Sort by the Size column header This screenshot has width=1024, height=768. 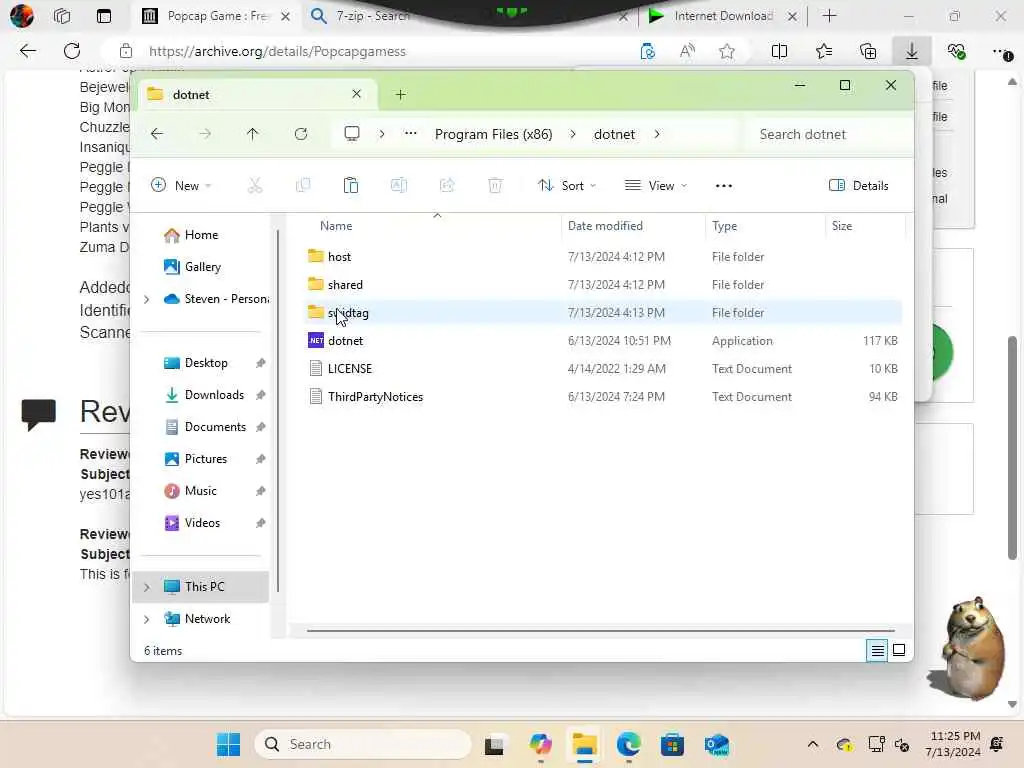point(842,226)
